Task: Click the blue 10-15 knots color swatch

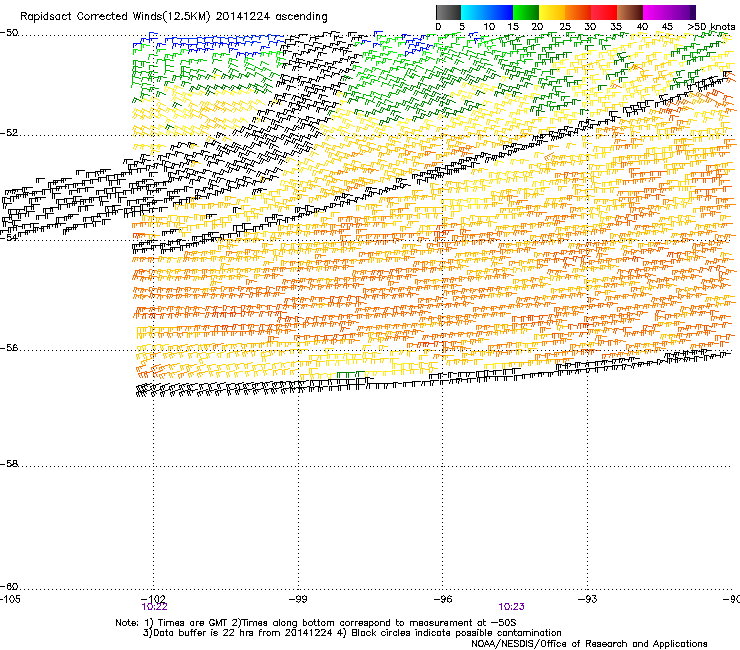Action: click(x=500, y=12)
